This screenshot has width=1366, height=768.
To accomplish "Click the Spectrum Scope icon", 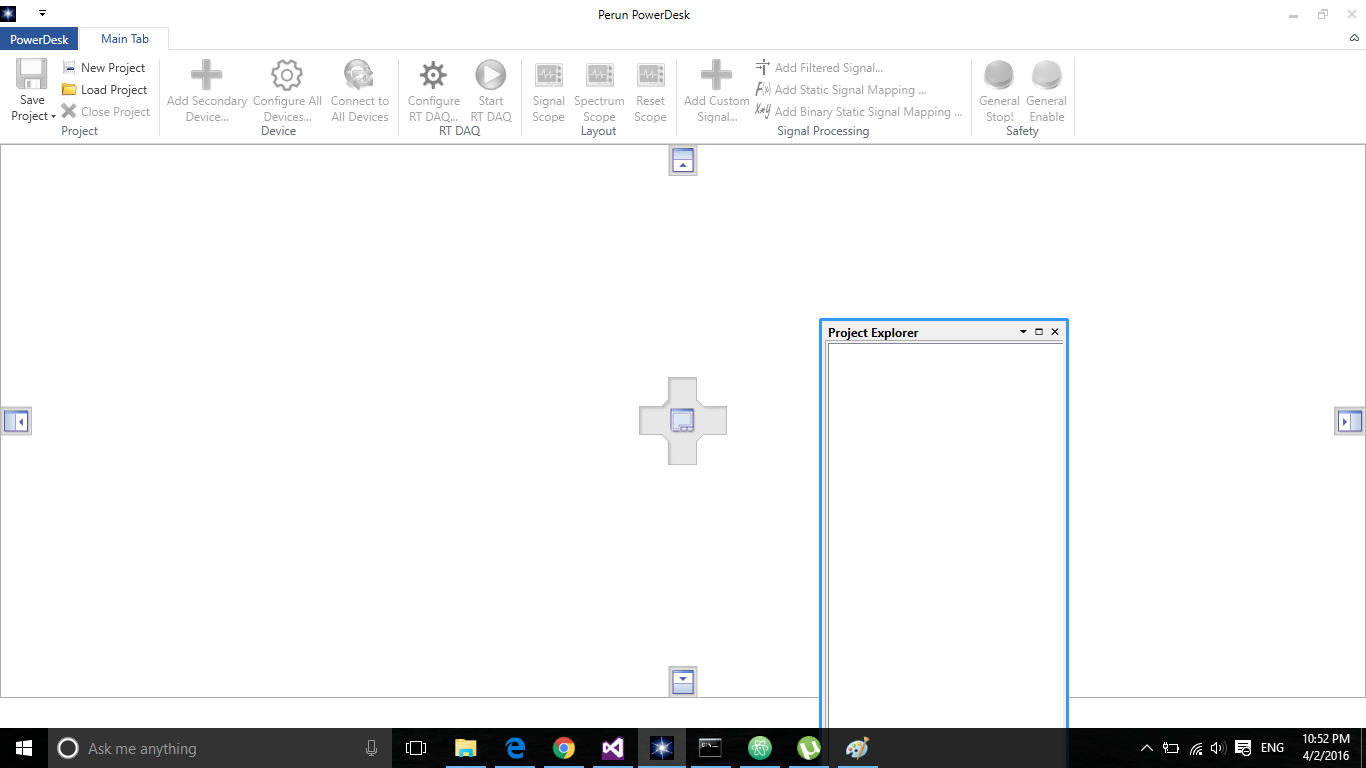I will (x=599, y=75).
